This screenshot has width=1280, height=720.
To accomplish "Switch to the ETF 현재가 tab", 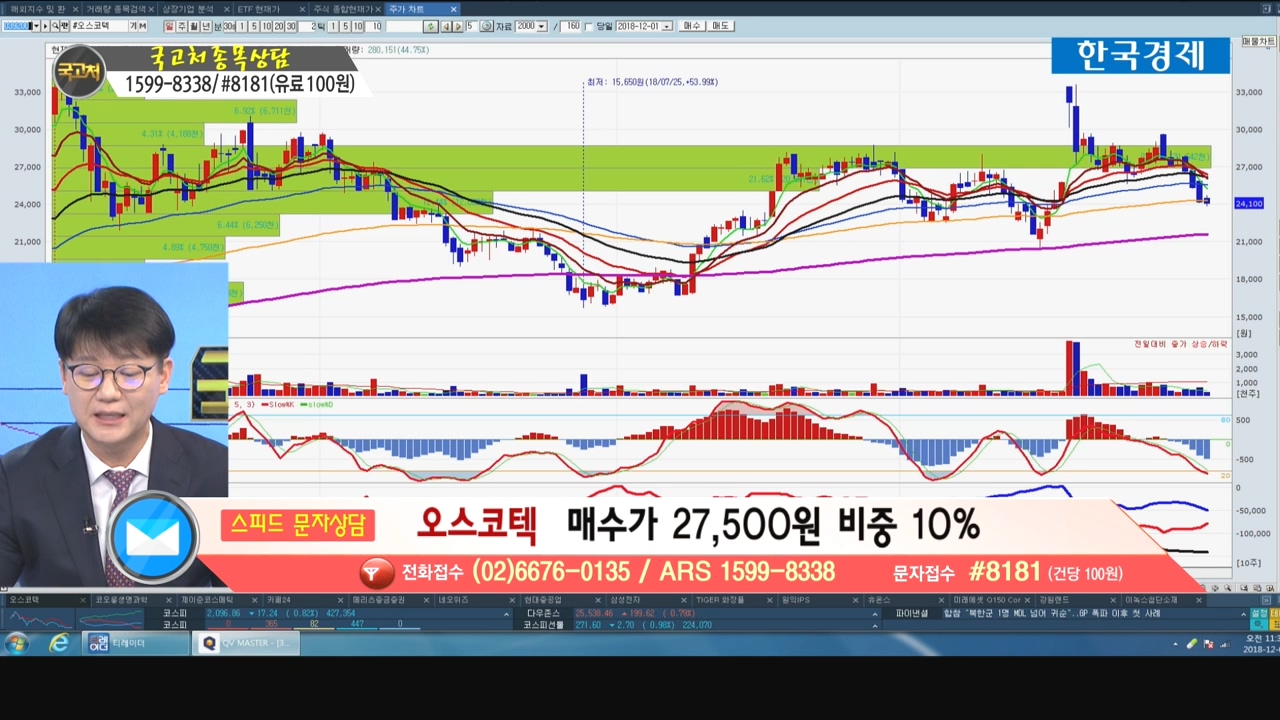I will 259,9.
